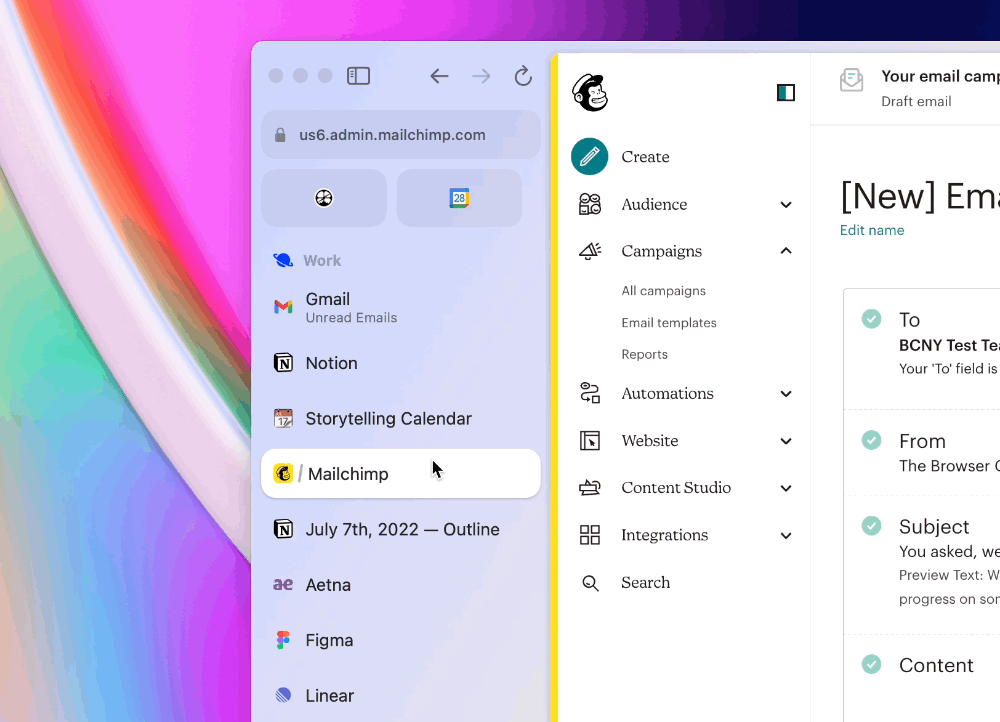Image resolution: width=1000 pixels, height=722 pixels.
Task: Click the Content heading
Action: 936,665
